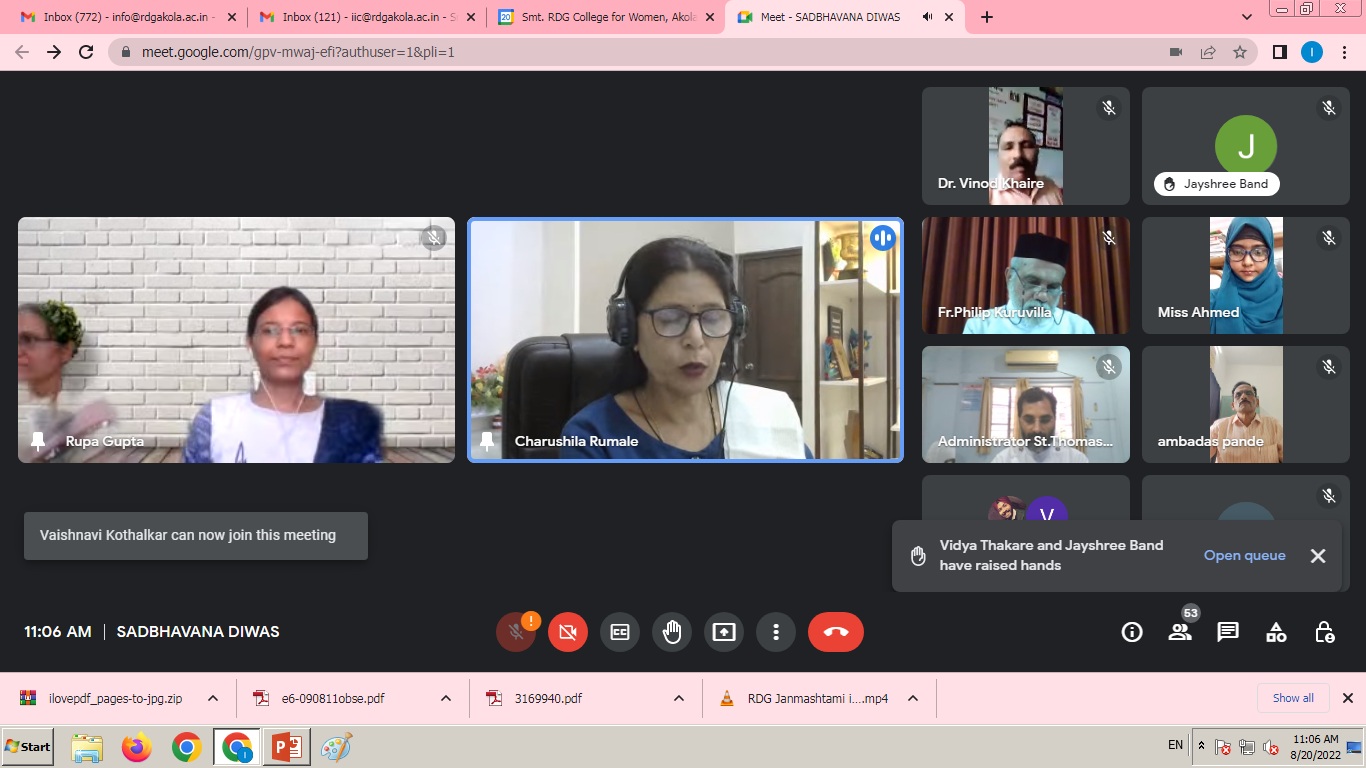1366x768 pixels.
Task: Toggle captions CC button
Action: (620, 632)
